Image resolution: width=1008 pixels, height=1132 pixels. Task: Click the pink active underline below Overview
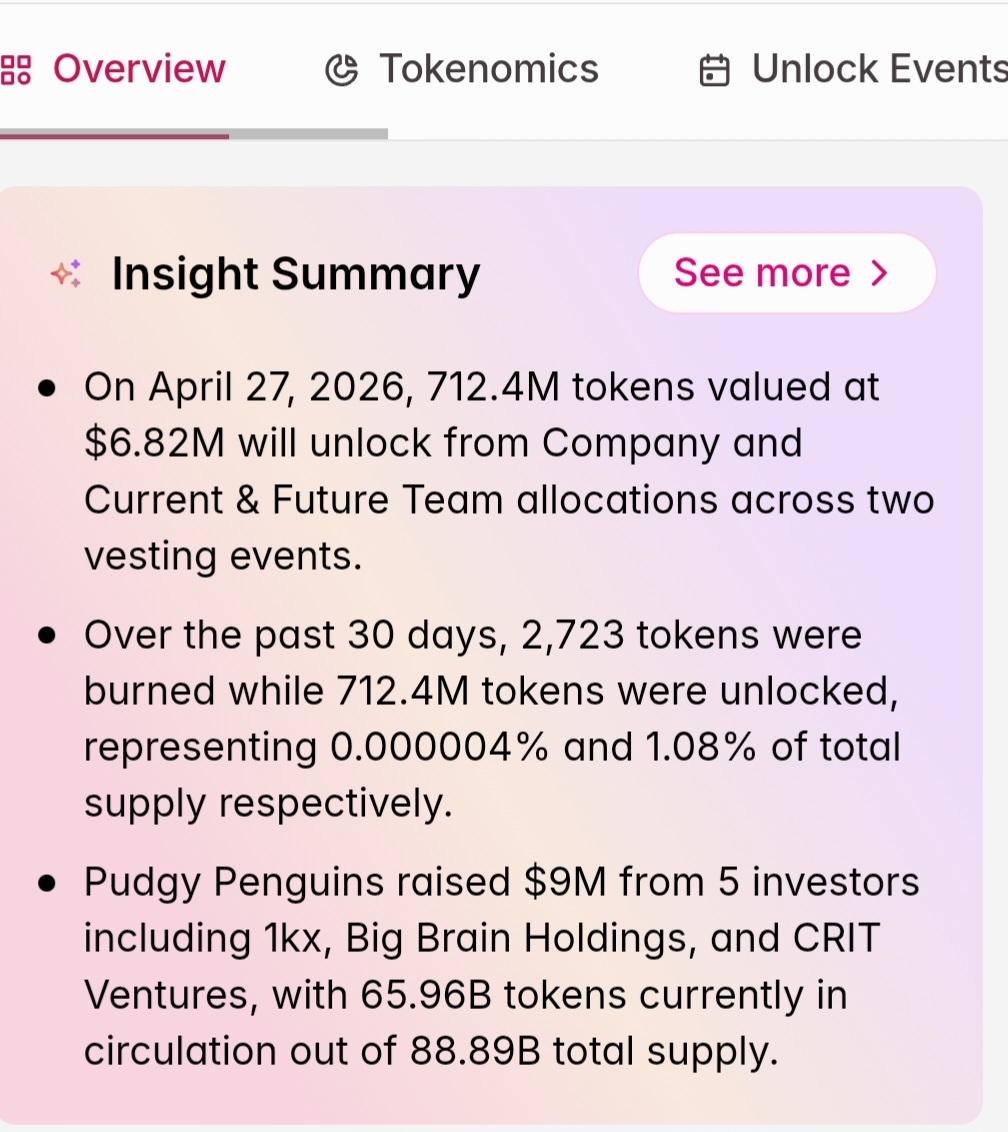pyautogui.click(x=114, y=135)
